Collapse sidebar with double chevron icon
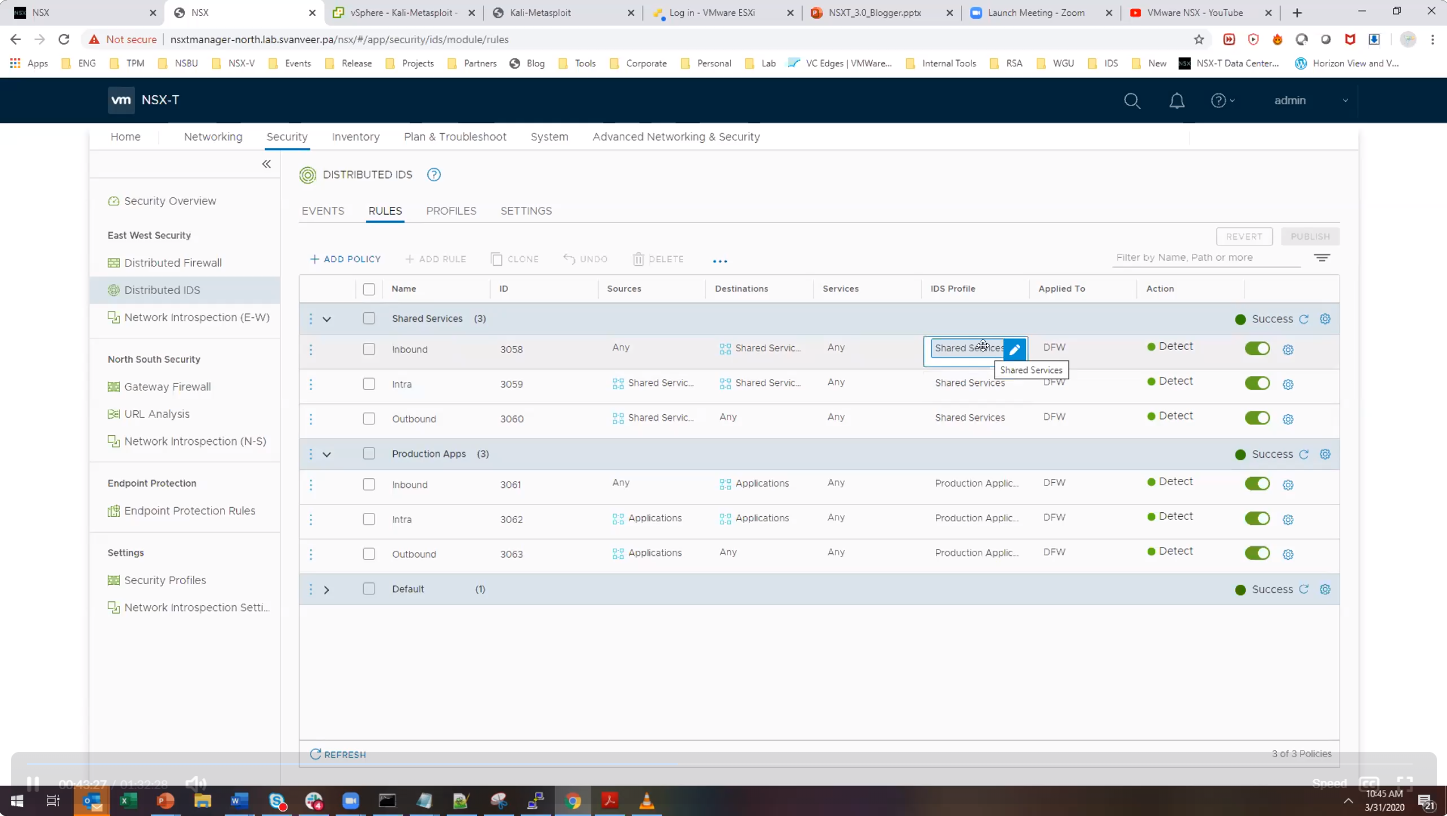Screen dimensions: 1447x816 (x=266, y=164)
